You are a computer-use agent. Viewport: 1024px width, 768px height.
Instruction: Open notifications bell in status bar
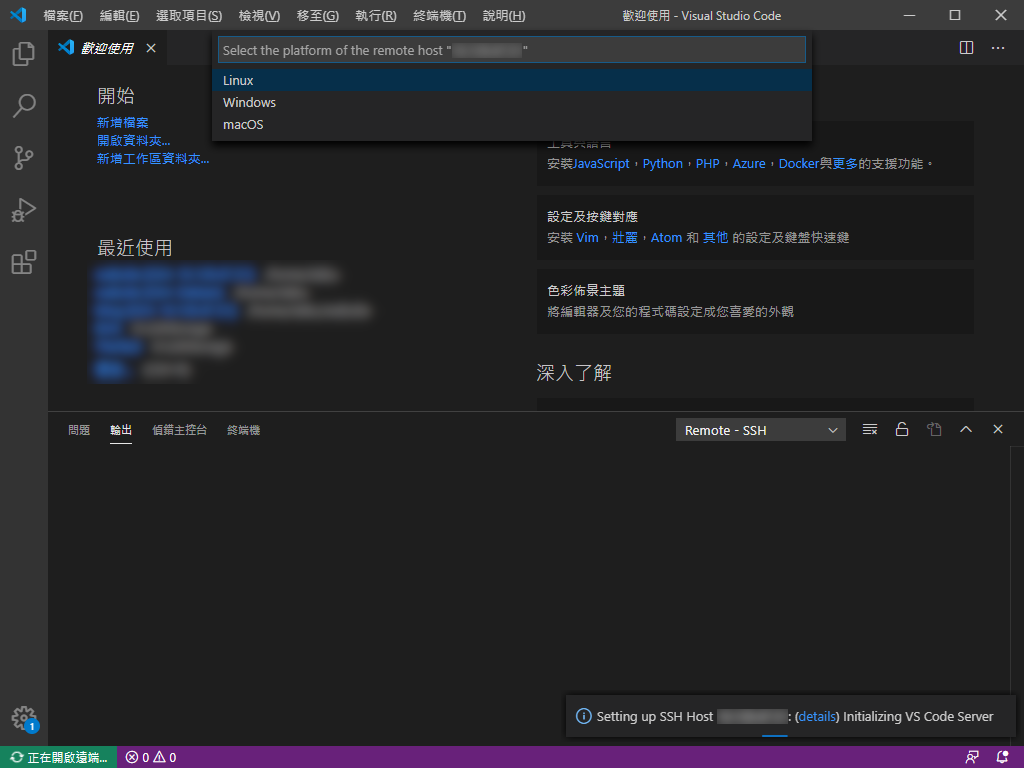pyautogui.click(x=1002, y=757)
